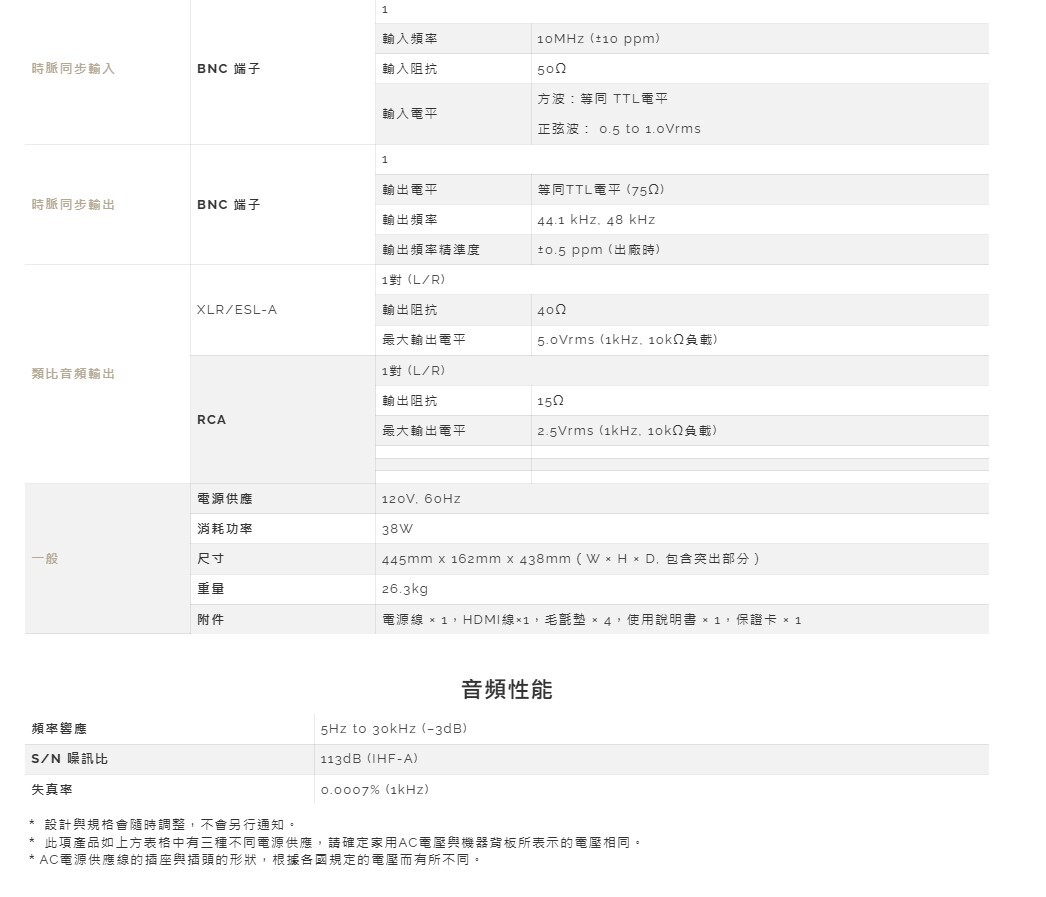Click the 38W power value
This screenshot has height=897, width=1046.
pos(397,529)
